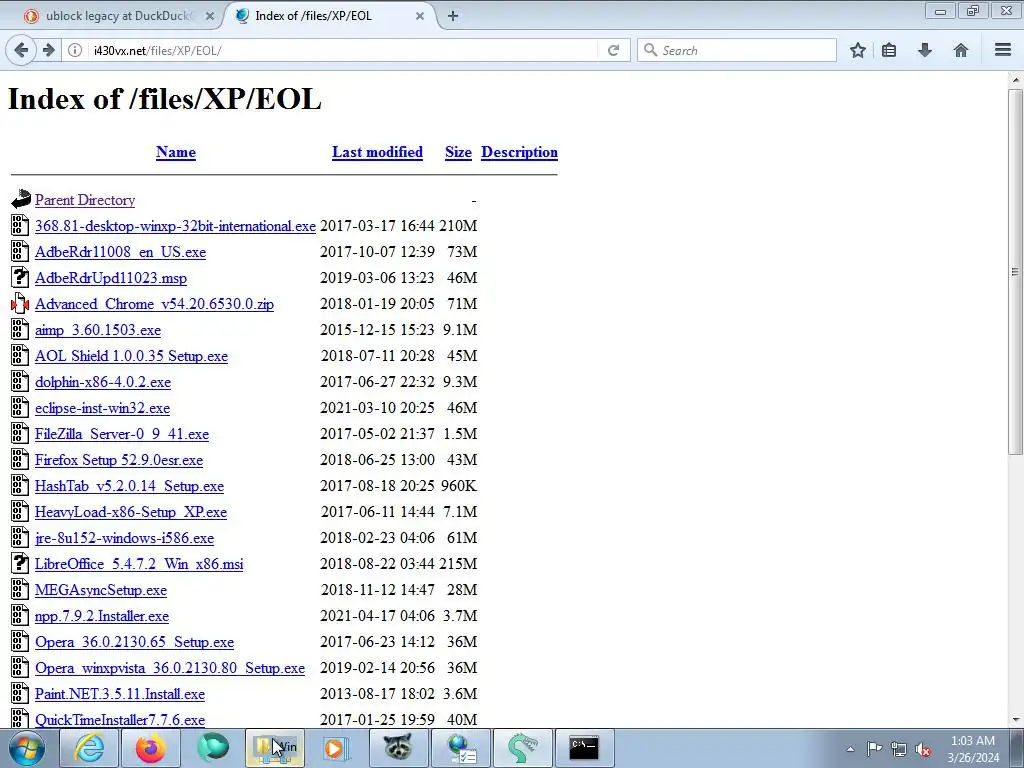
Task: Go forward using the browser forward arrow
Action: [48, 50]
